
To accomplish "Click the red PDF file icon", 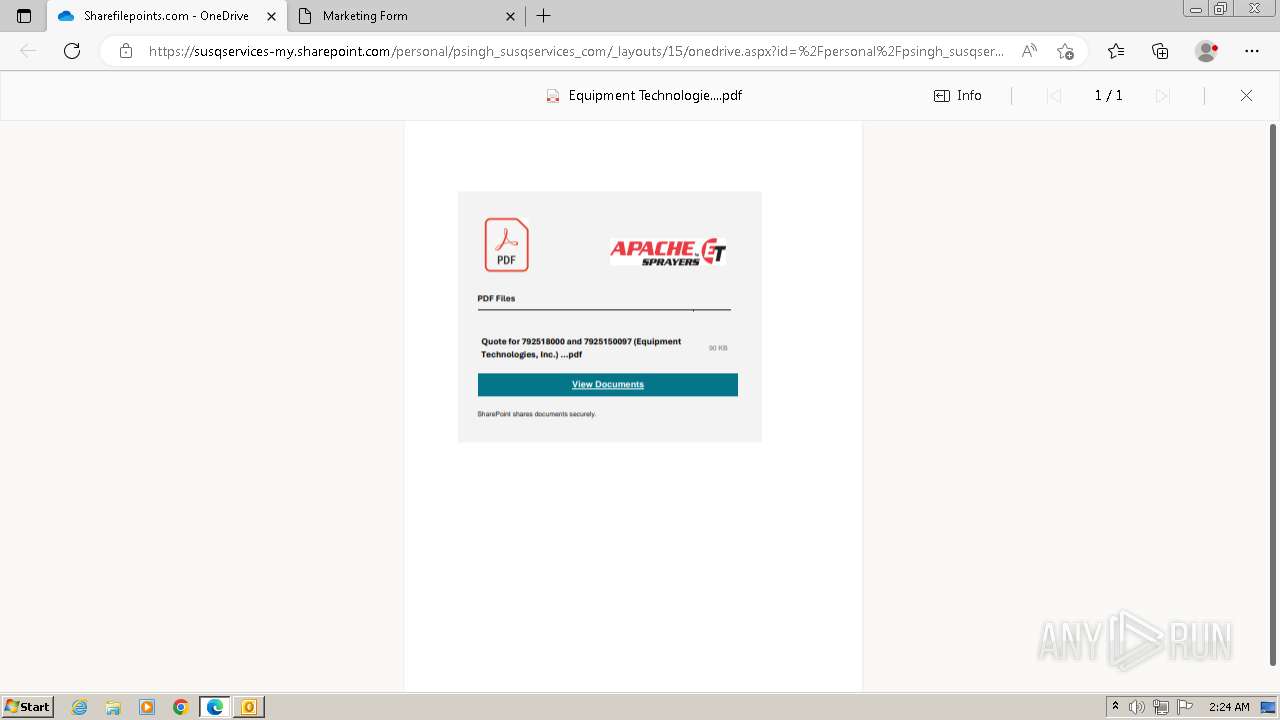I will pyautogui.click(x=507, y=245).
